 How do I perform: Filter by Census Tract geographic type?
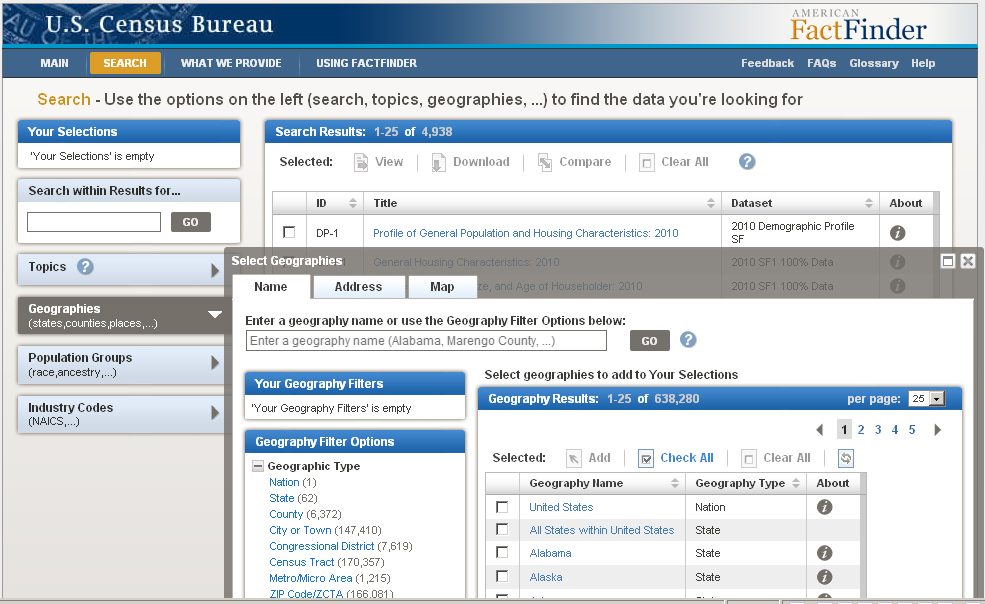302,562
